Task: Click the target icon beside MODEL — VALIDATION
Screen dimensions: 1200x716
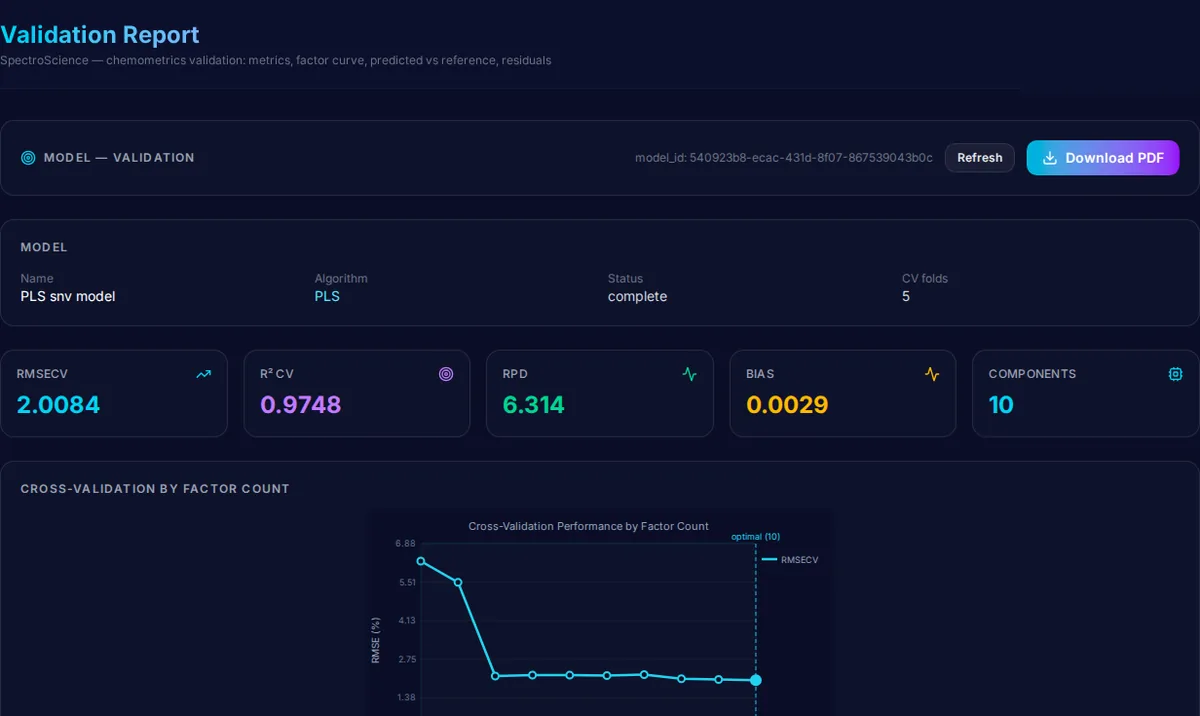Action: 28,158
